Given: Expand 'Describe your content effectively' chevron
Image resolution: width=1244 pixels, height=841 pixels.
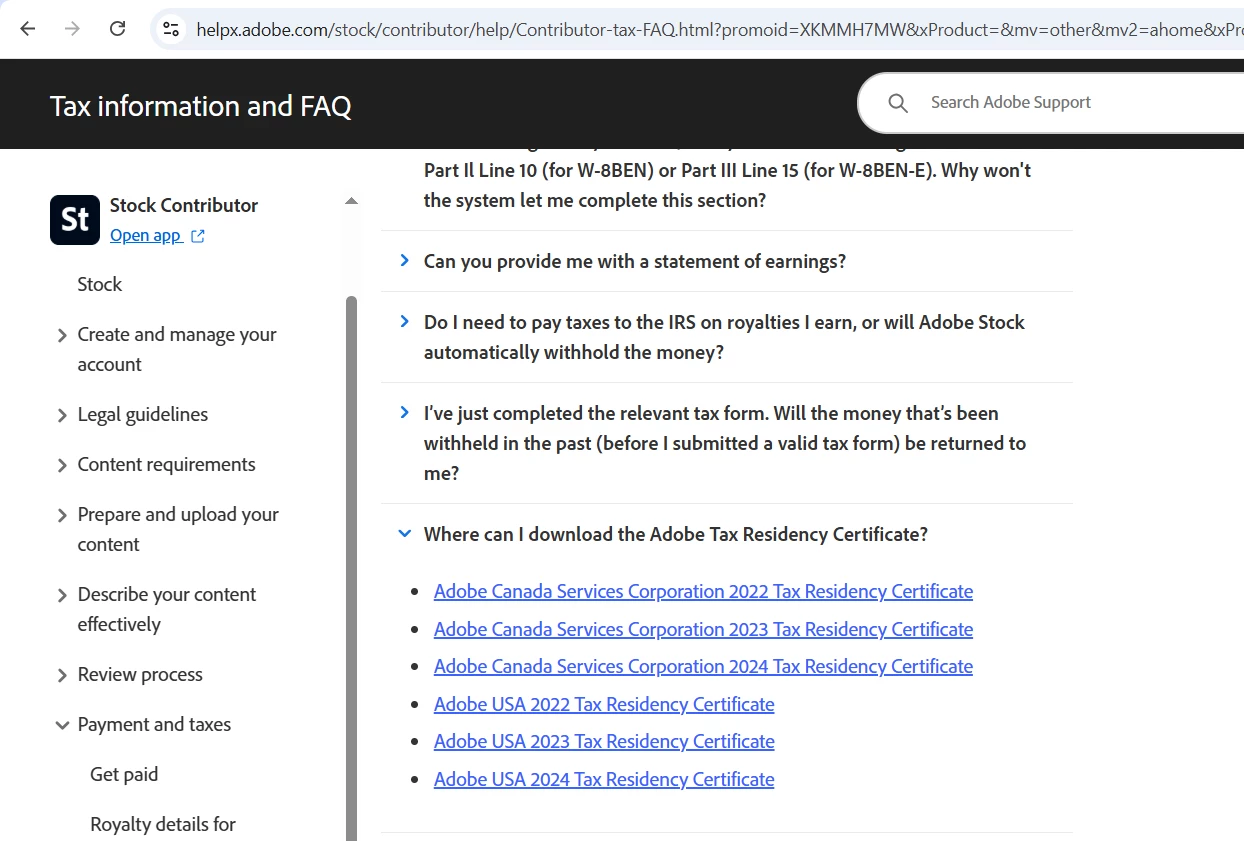Looking at the screenshot, I should click(x=62, y=596).
